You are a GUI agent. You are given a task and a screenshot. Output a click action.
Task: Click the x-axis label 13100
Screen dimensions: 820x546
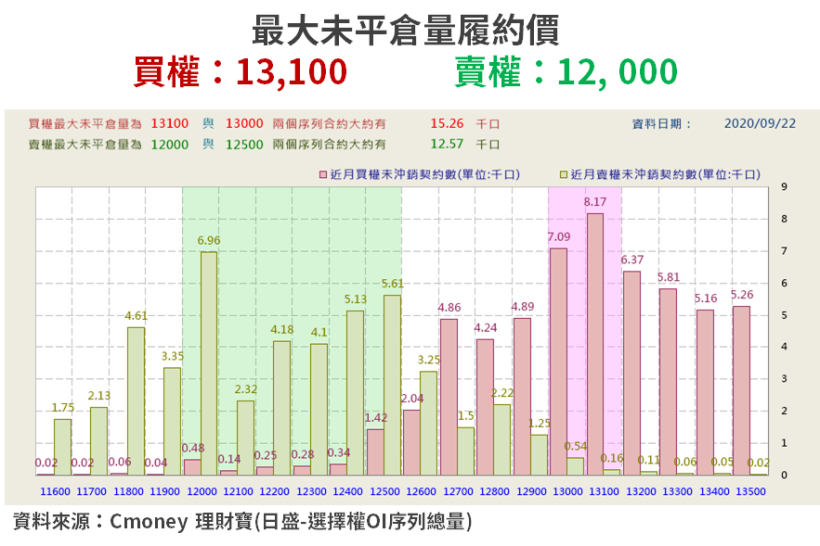tap(604, 492)
